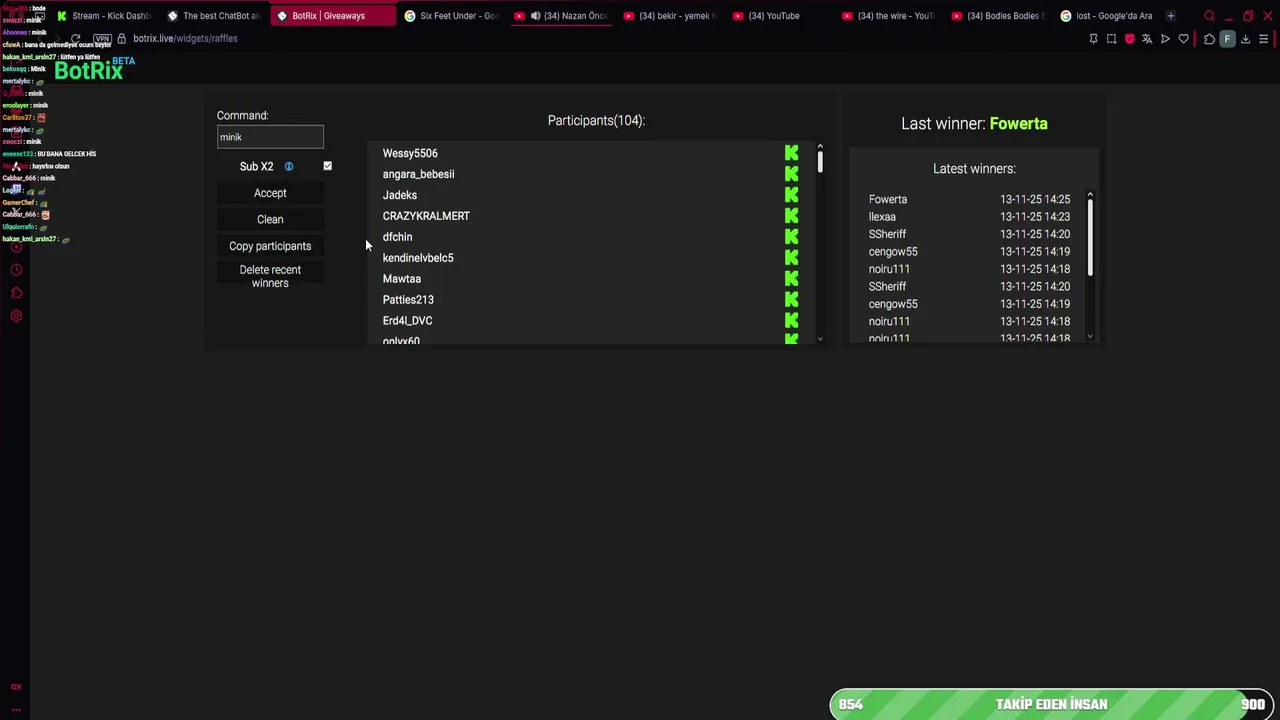Toggle the Sub X2 checkbox

click(x=327, y=166)
